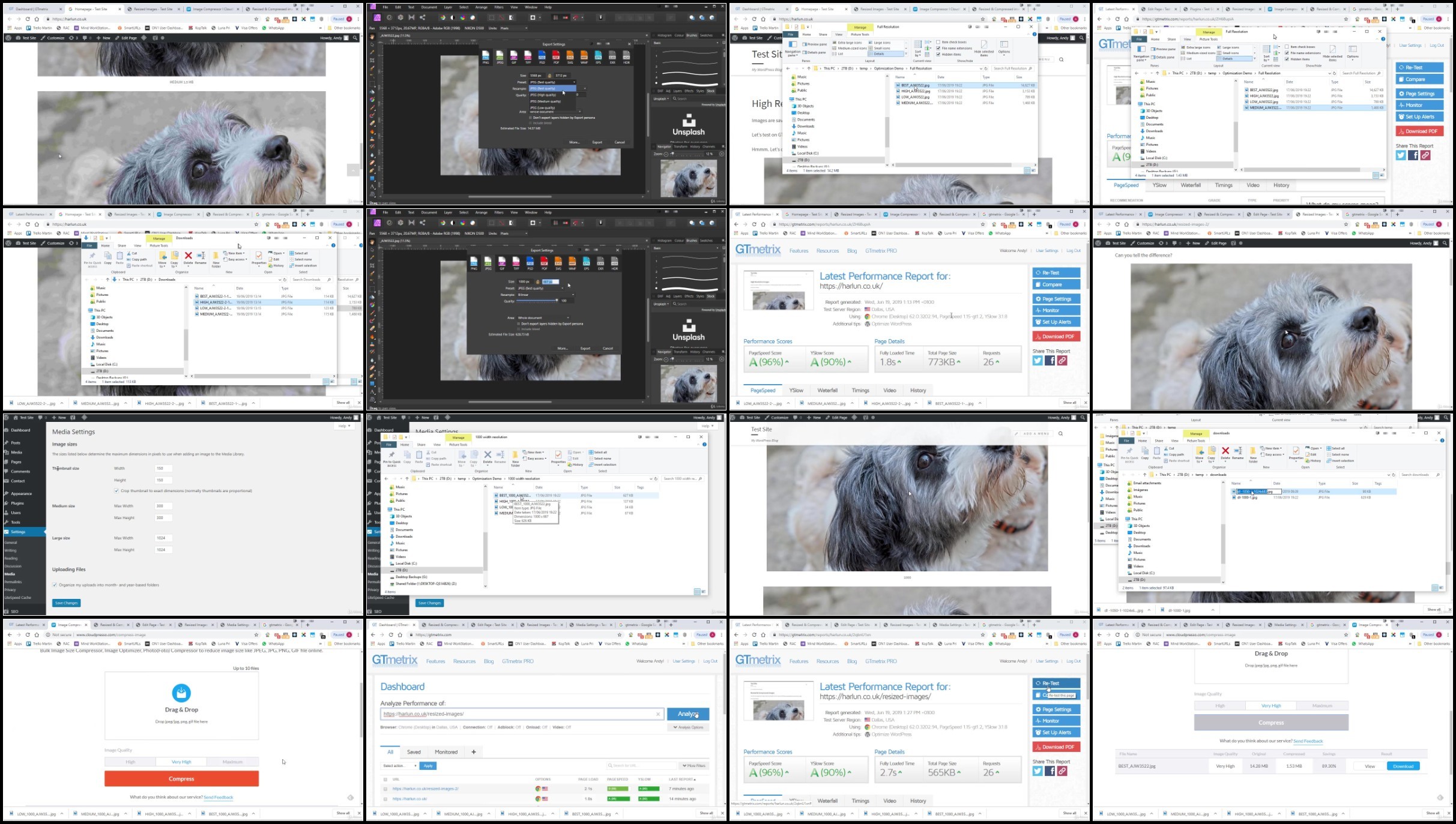Open YSlow tab in the 773KB GTmetrix report
Viewport: 1456px width, 824px height.
(796, 391)
